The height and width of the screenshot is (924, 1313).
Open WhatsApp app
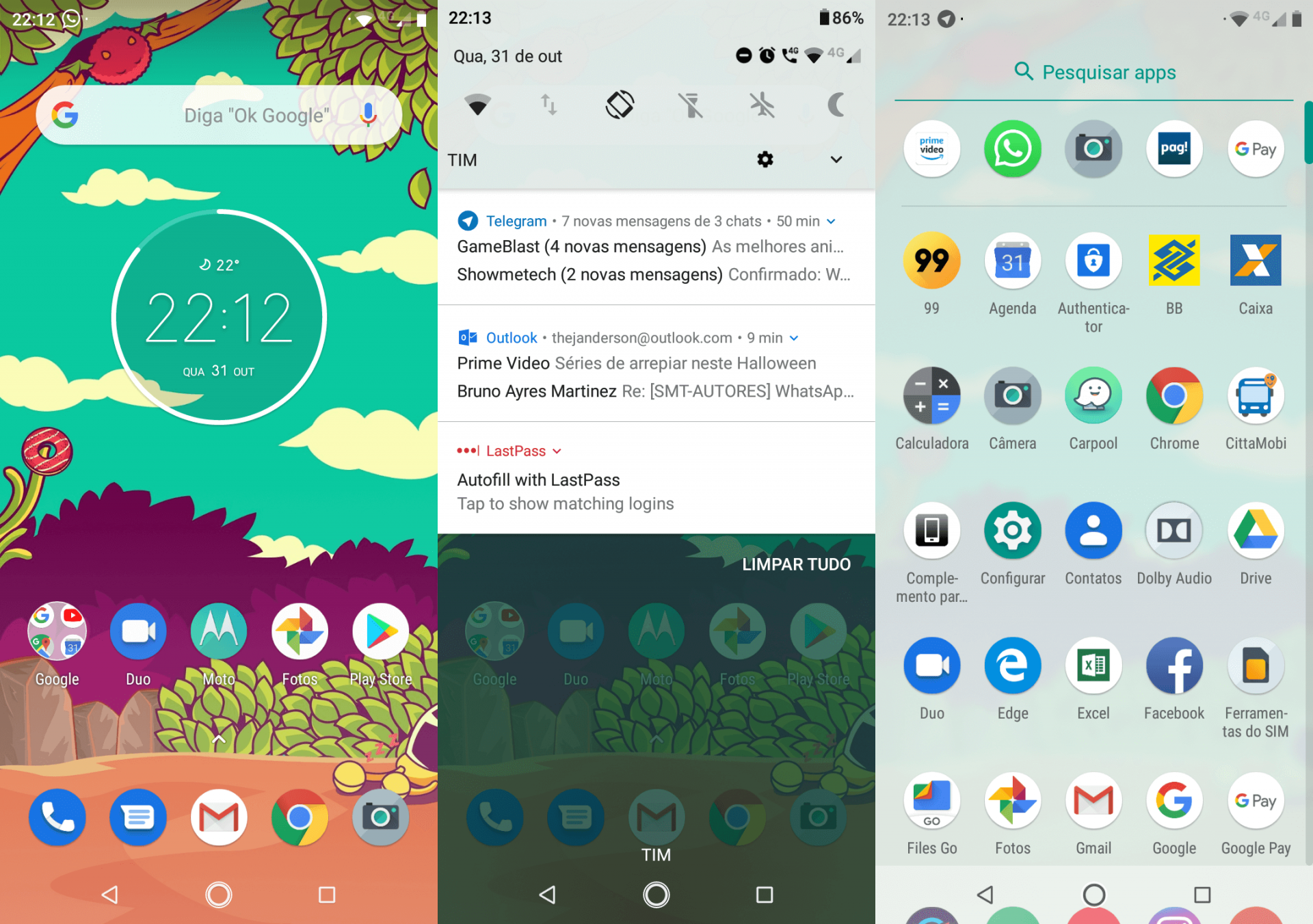coord(1012,149)
